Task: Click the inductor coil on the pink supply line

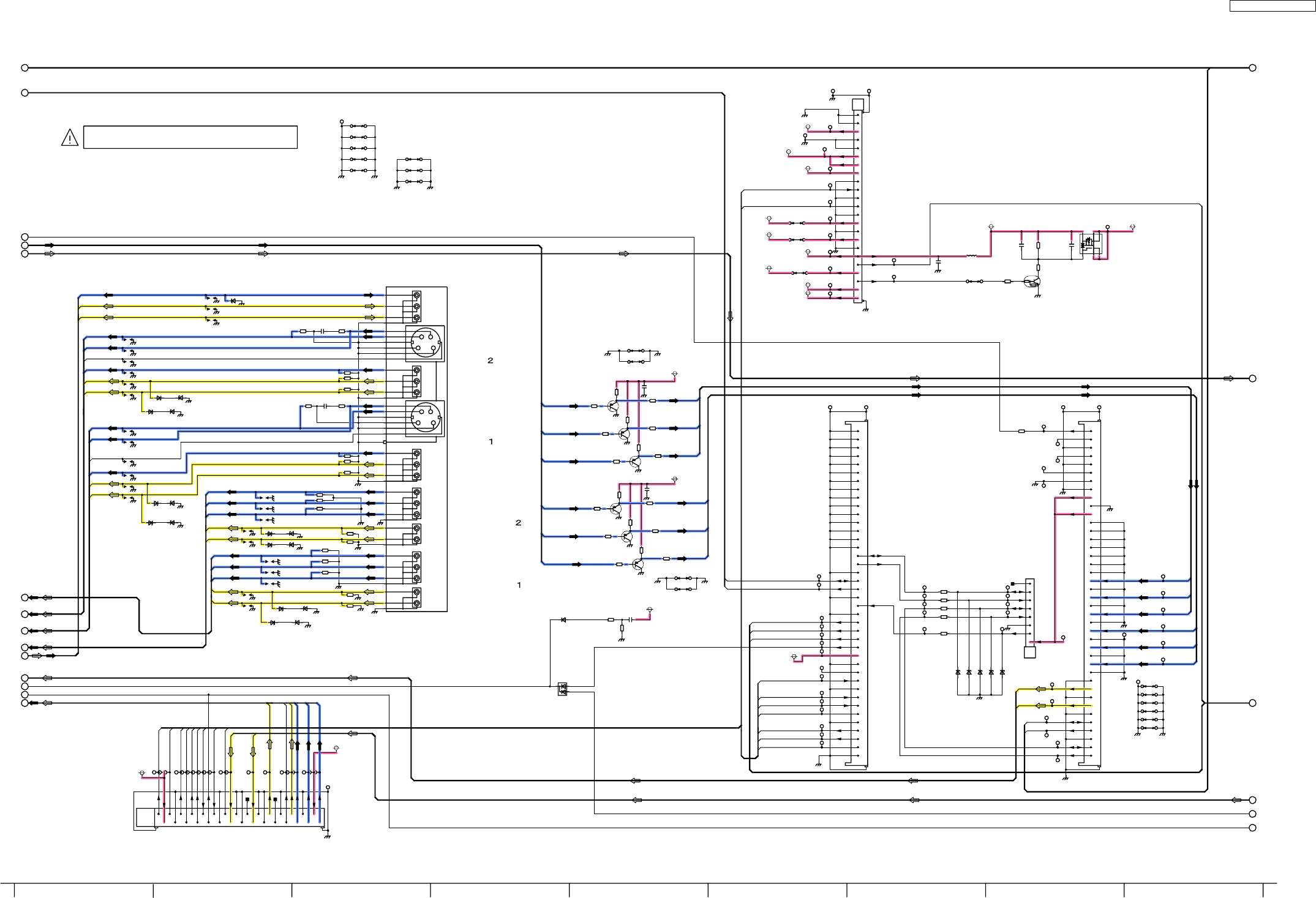Action: coord(971,256)
